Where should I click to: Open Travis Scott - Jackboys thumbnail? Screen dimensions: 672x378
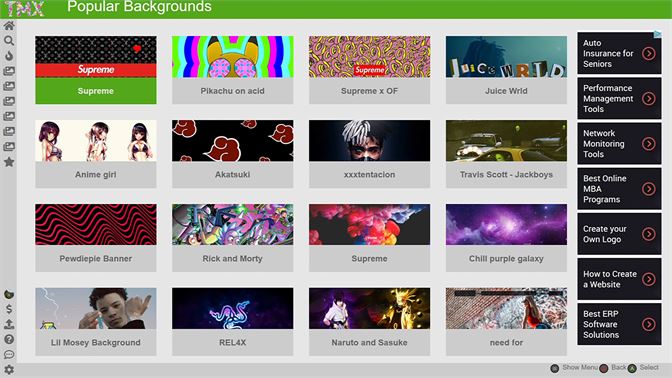click(x=506, y=141)
